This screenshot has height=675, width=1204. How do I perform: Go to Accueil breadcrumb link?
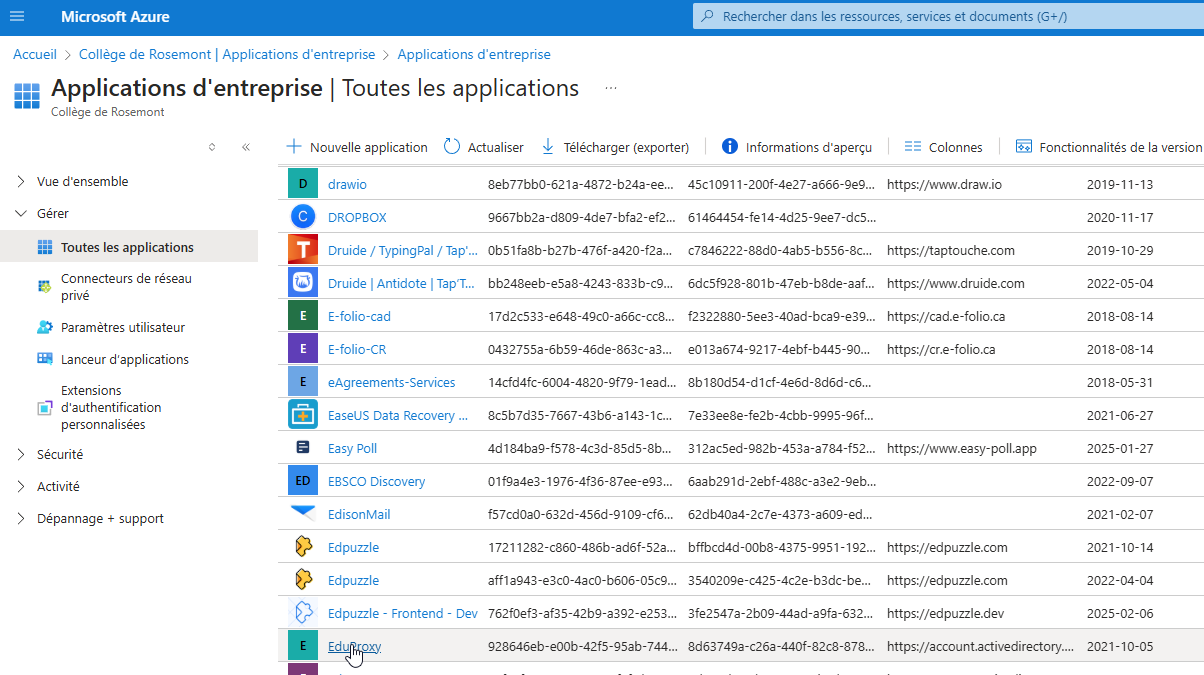35,55
